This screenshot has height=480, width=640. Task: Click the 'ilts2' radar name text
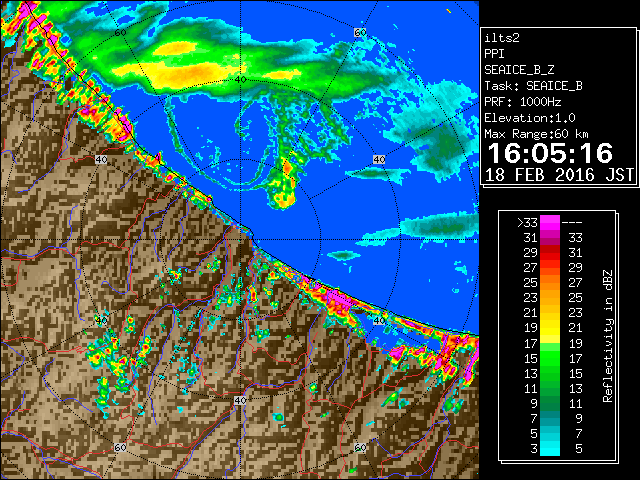point(502,38)
